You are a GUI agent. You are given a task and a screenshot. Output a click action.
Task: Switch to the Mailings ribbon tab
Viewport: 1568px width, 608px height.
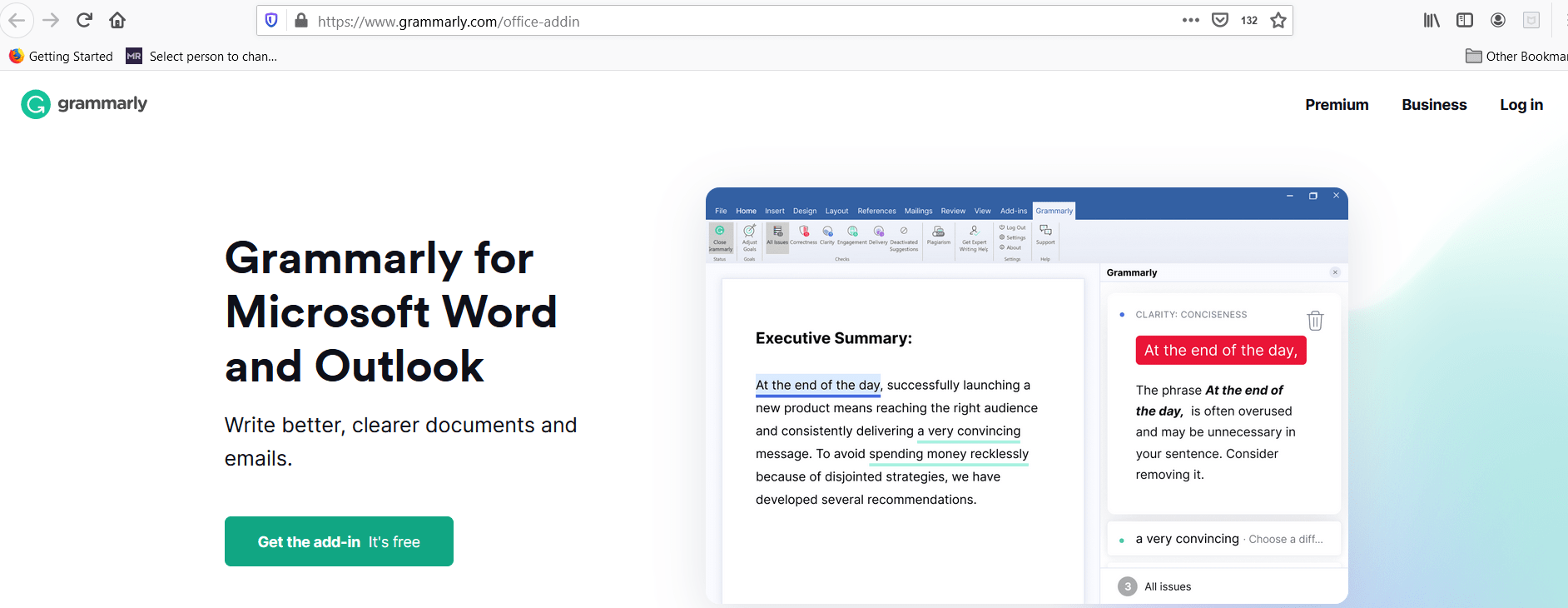tap(919, 211)
